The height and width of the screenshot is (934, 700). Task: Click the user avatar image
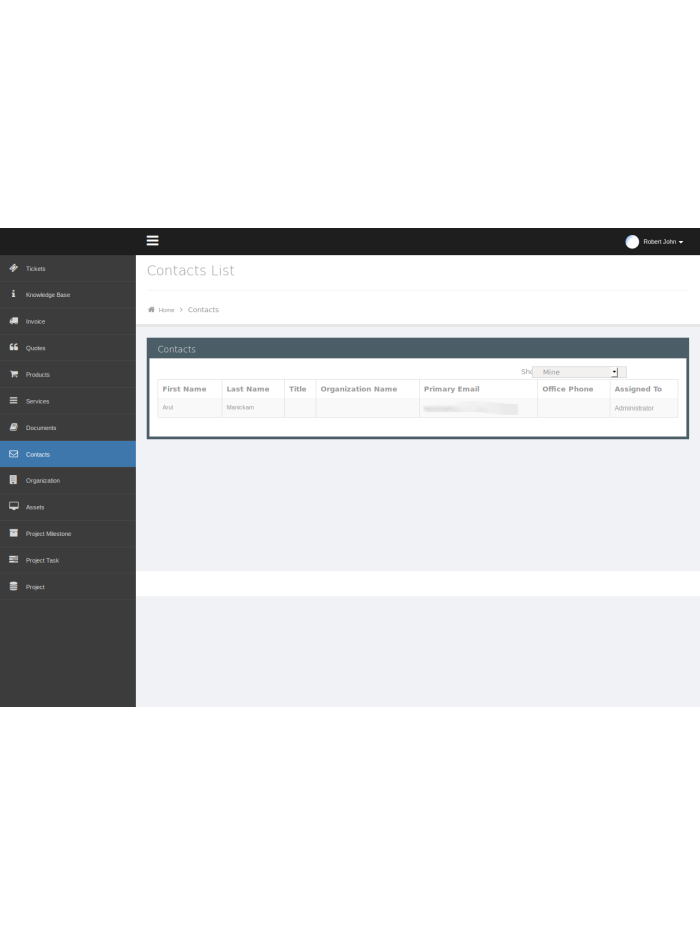[632, 242]
